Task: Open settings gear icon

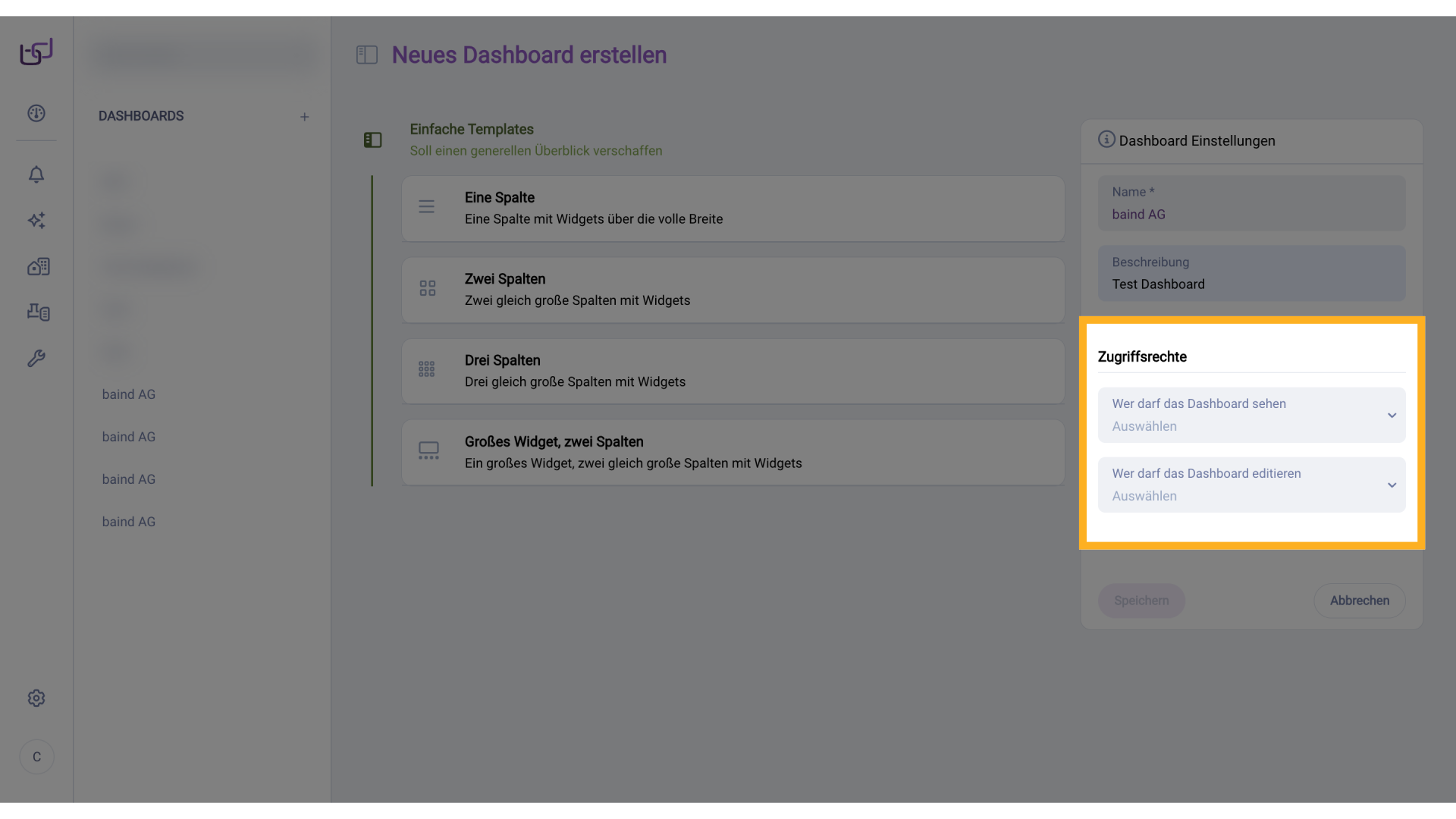Action: (x=36, y=698)
